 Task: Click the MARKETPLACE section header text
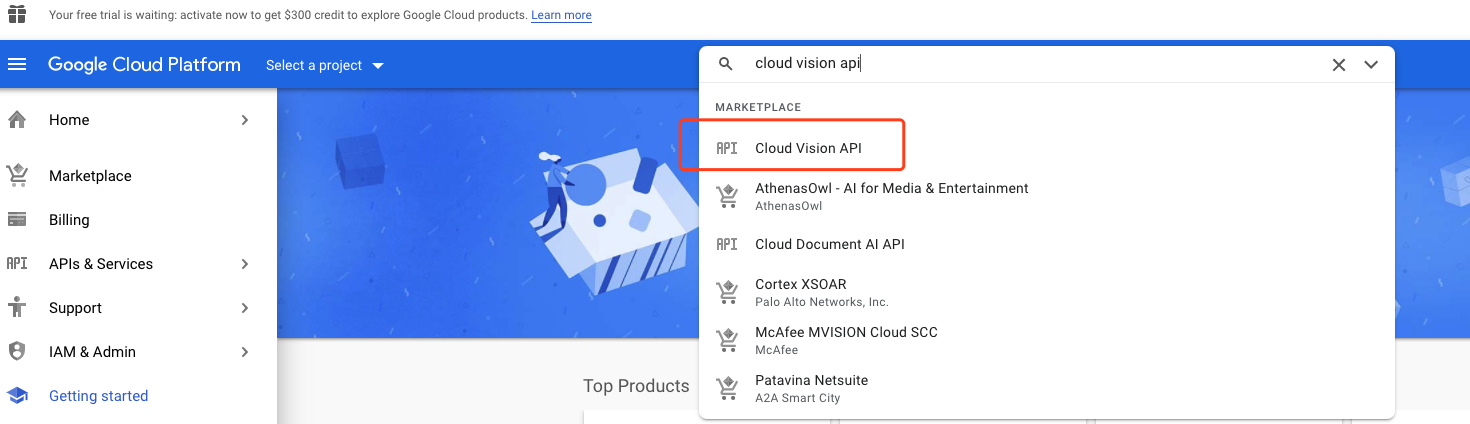coord(758,107)
